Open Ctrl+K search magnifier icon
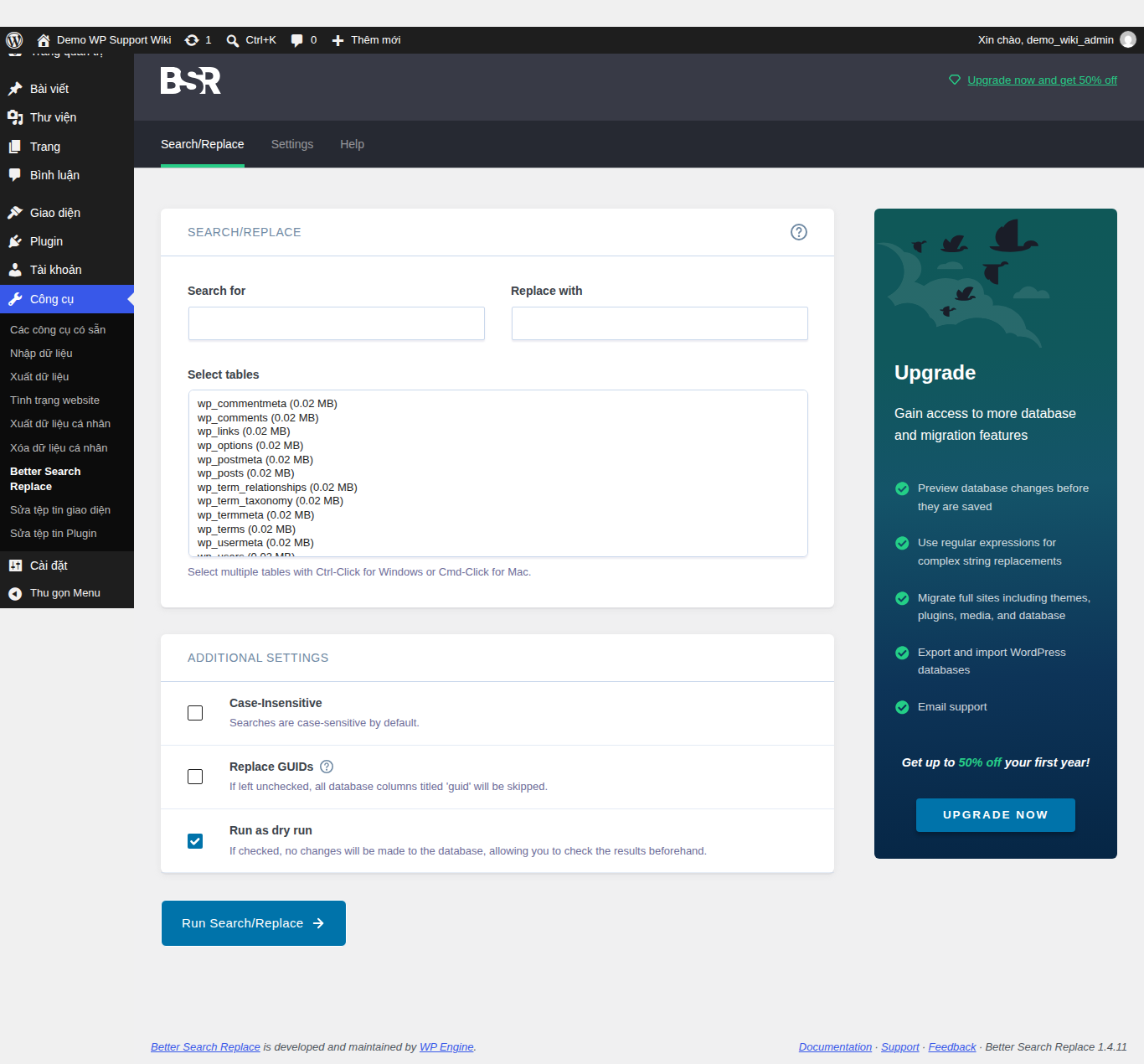The height and width of the screenshot is (1064, 1144). pos(233,40)
